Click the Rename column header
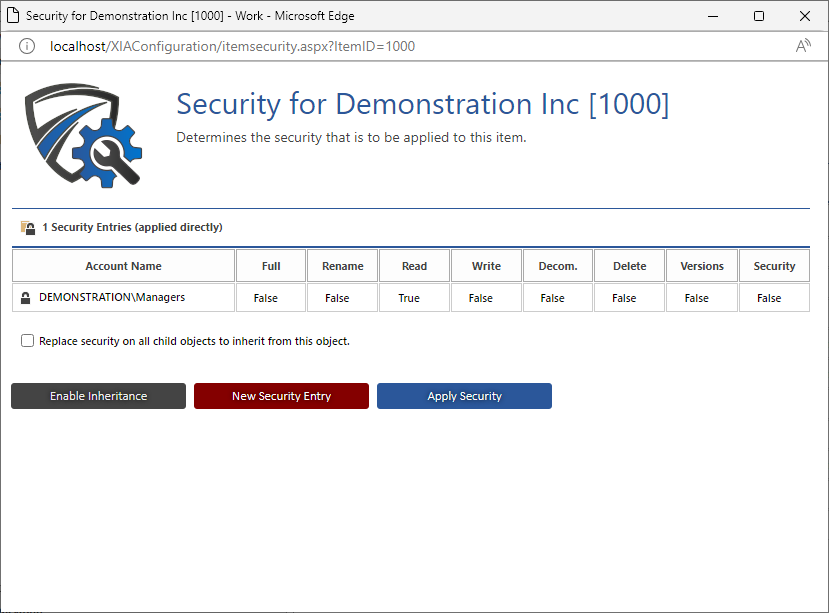This screenshot has height=613, width=829. (343, 266)
